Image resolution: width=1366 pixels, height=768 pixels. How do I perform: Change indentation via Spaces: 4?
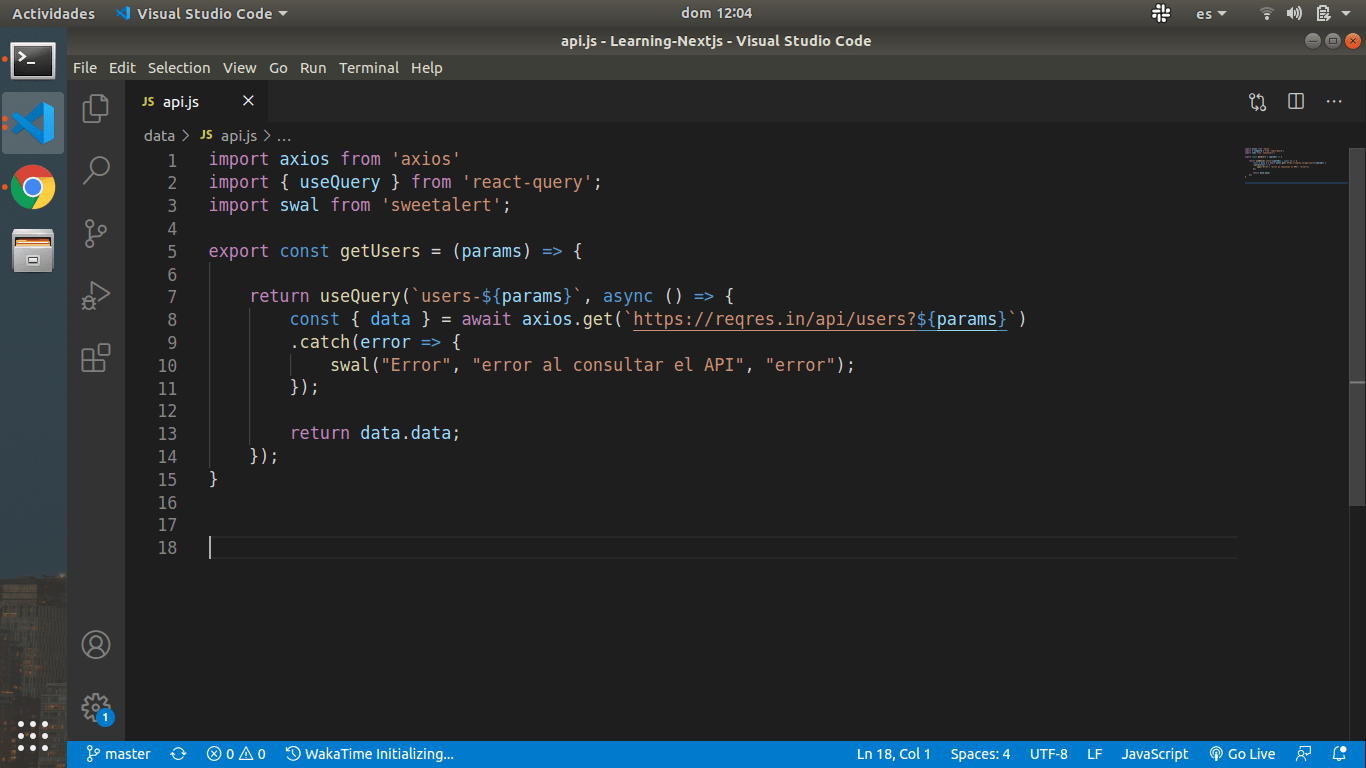(980, 754)
